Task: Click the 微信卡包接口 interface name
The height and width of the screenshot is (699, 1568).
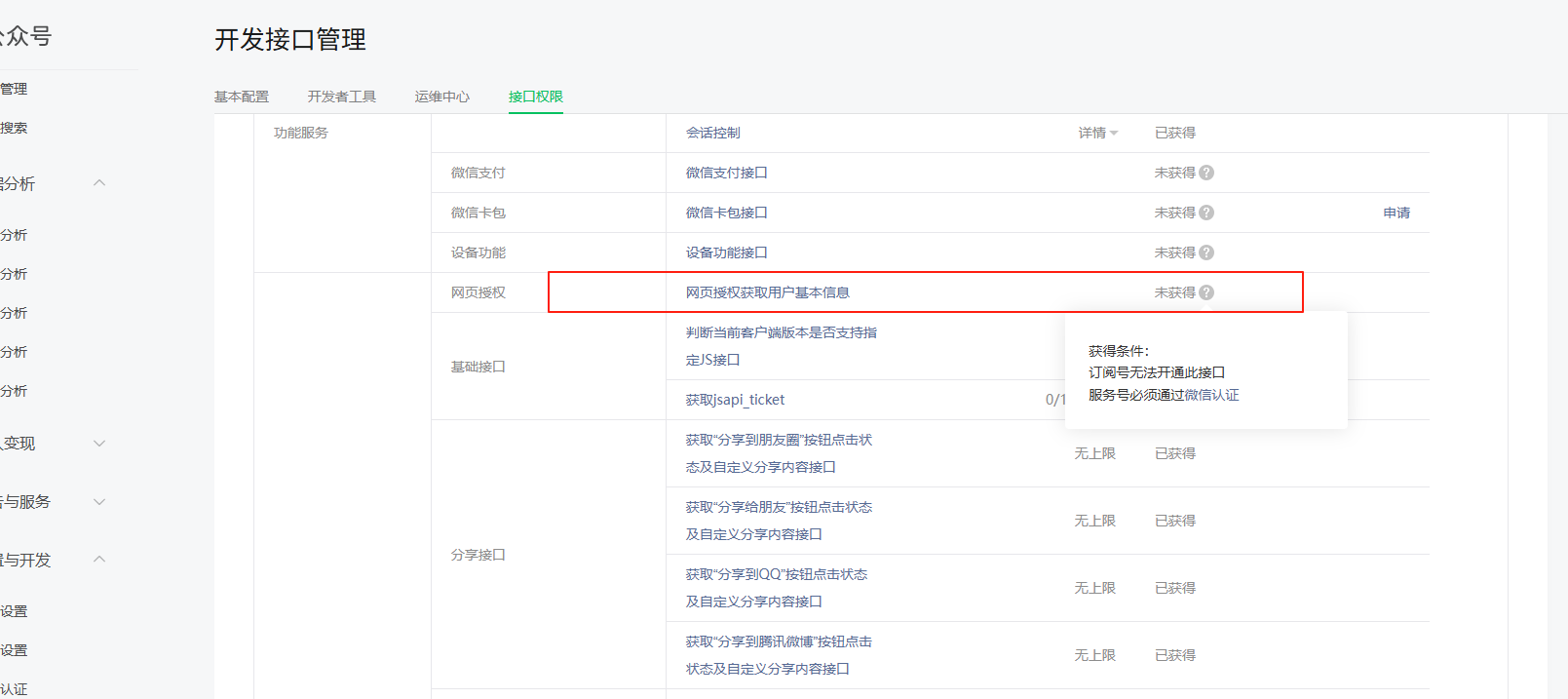Action: tap(727, 213)
